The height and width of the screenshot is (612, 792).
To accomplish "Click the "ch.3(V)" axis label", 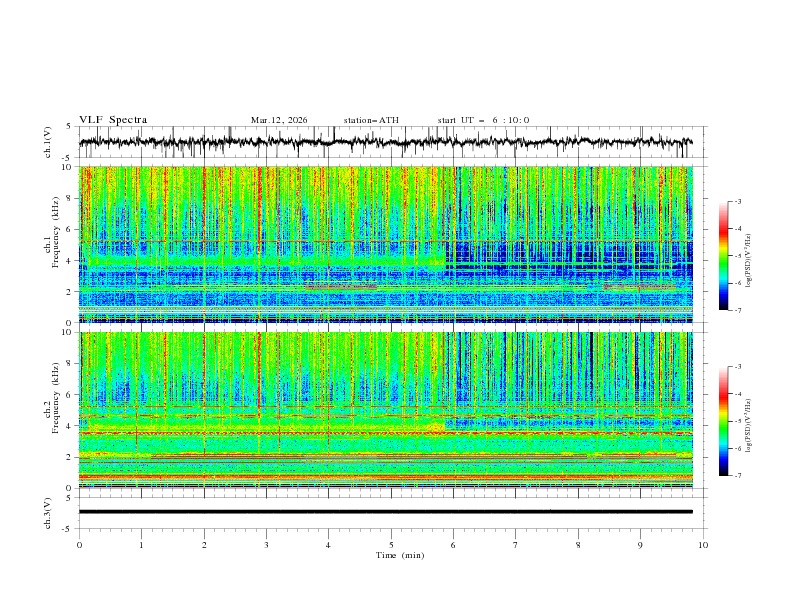I will (48, 513).
